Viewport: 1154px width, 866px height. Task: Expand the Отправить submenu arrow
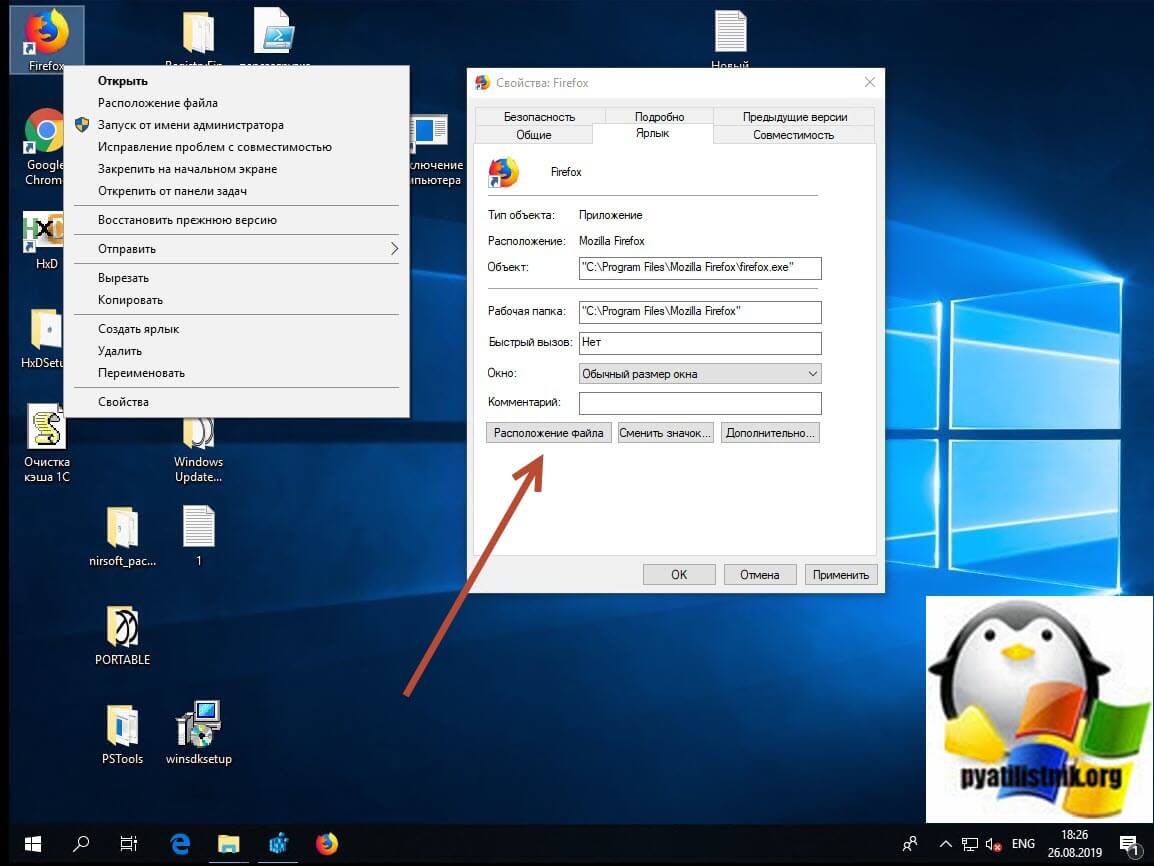point(394,249)
